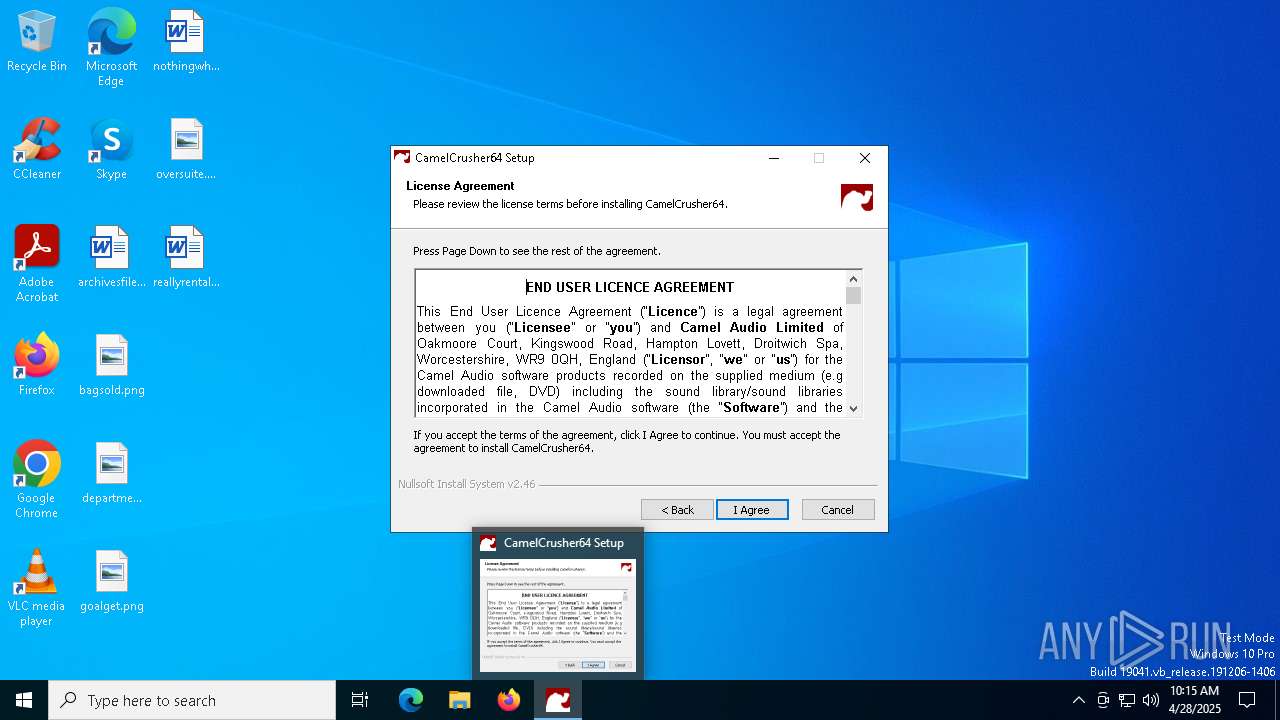
Task: Open File Explorer from taskbar
Action: [x=459, y=700]
